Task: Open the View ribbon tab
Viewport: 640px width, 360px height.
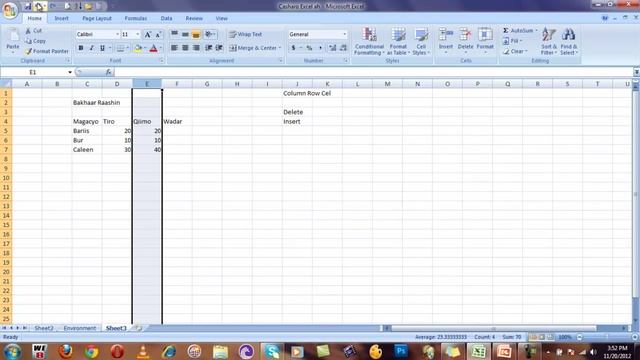Action: coord(222,18)
